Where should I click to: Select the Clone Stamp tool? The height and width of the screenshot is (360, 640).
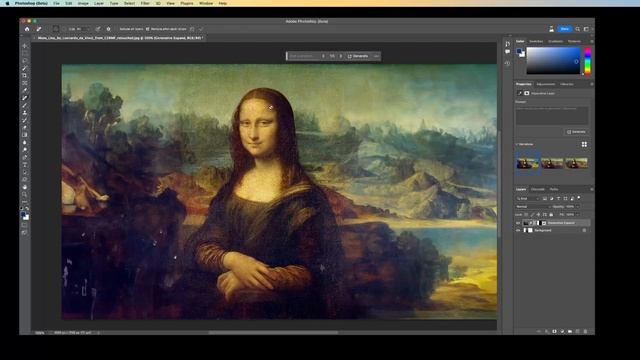(25, 113)
